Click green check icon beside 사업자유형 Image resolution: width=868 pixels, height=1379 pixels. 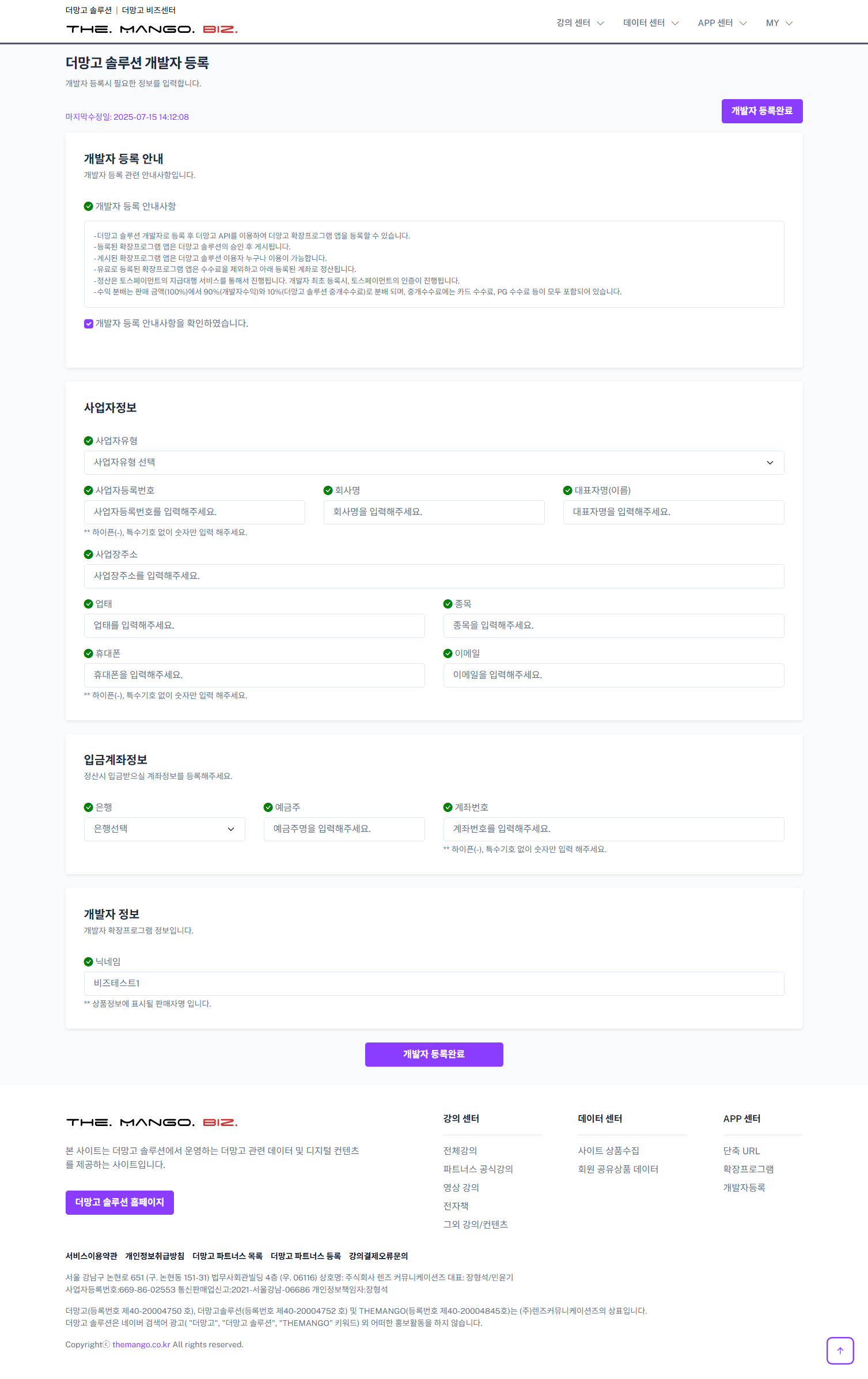pyautogui.click(x=88, y=441)
